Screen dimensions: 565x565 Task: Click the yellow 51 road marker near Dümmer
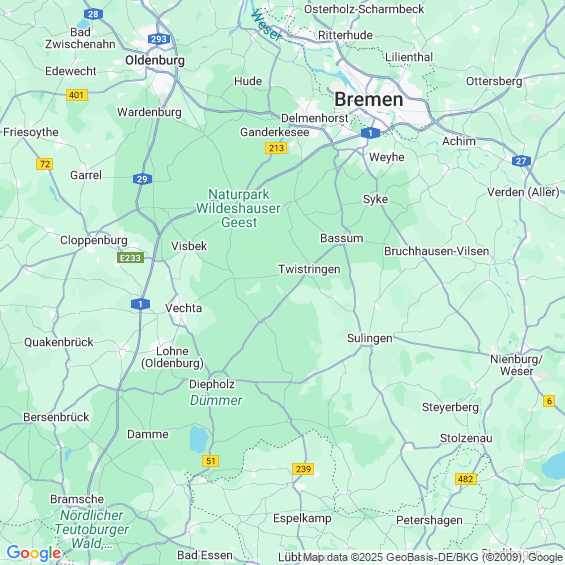(x=210, y=461)
